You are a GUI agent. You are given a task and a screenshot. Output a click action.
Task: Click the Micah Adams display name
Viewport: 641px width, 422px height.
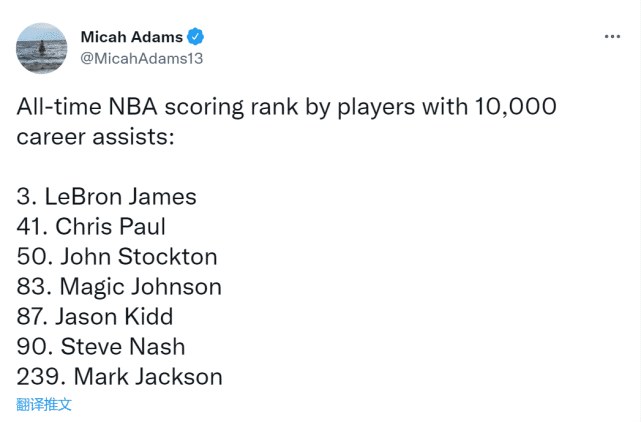pyautogui.click(x=131, y=37)
